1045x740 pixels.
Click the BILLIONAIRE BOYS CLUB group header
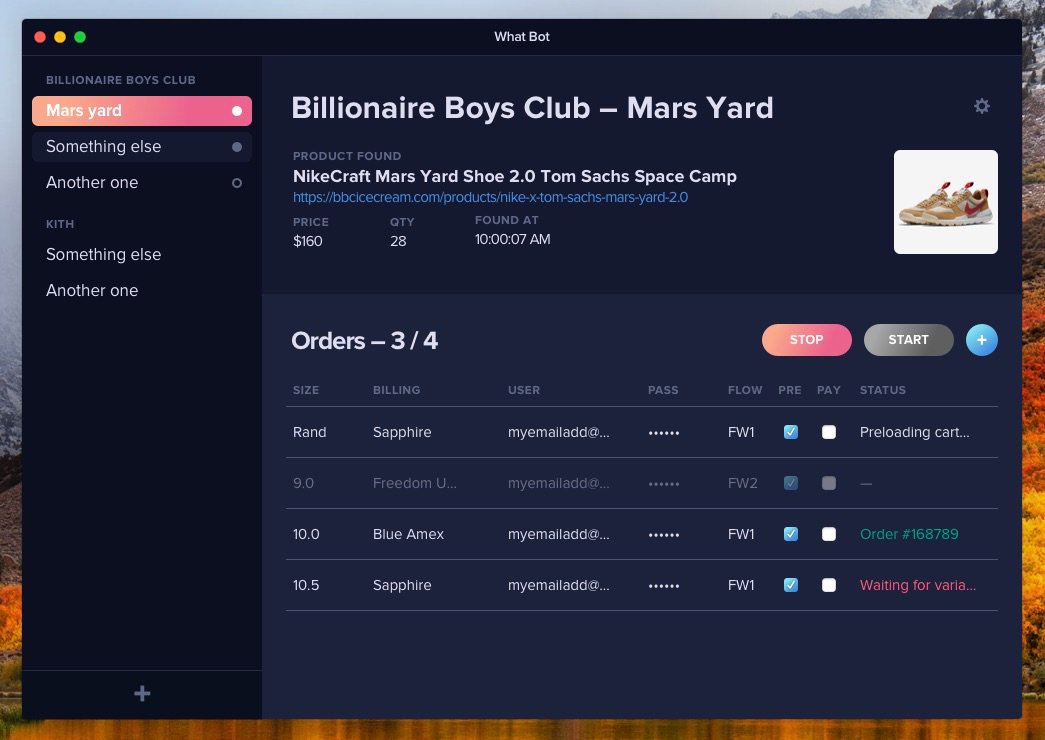point(121,80)
